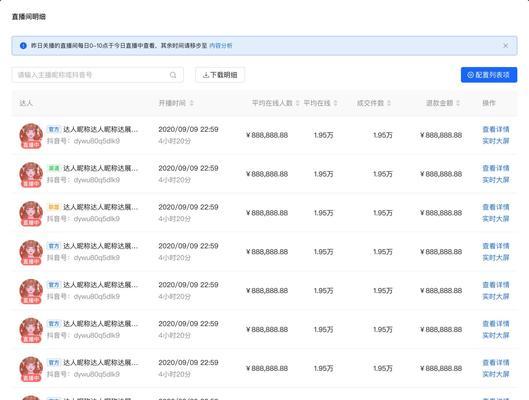
Task: Sort by the 开播时间 column arrows
Action: point(192,103)
